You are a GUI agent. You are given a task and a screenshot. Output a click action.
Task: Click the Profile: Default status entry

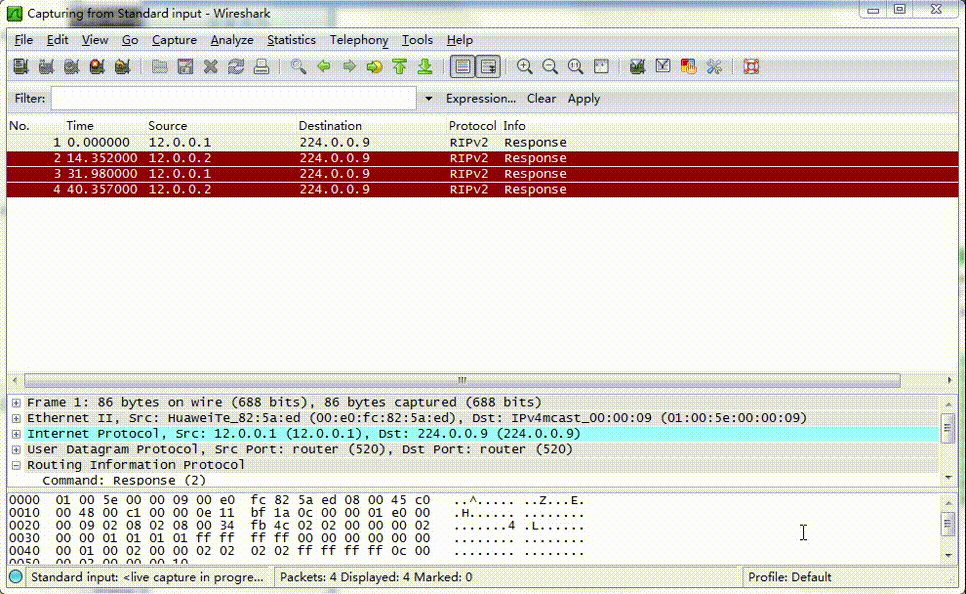pos(789,577)
